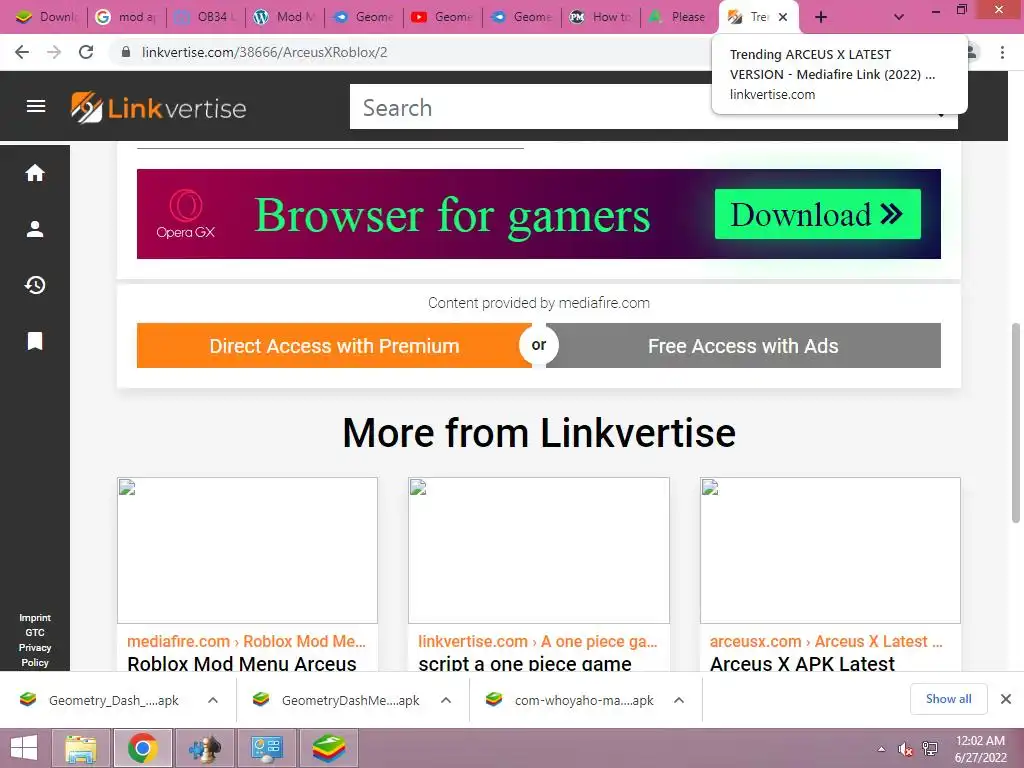This screenshot has width=1024, height=768.
Task: Go to Home in the left sidebar
Action: [35, 172]
